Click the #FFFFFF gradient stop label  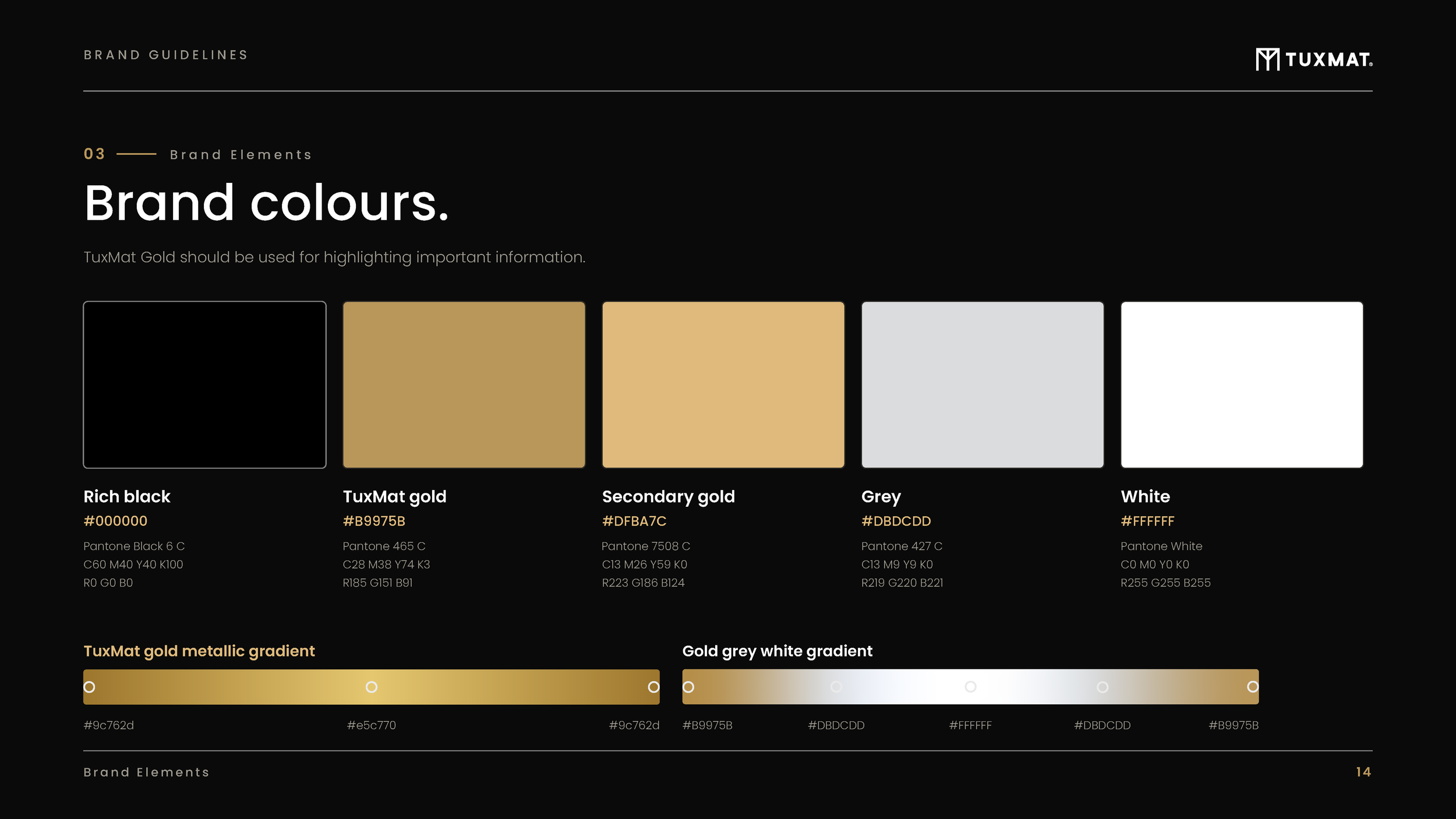(970, 725)
